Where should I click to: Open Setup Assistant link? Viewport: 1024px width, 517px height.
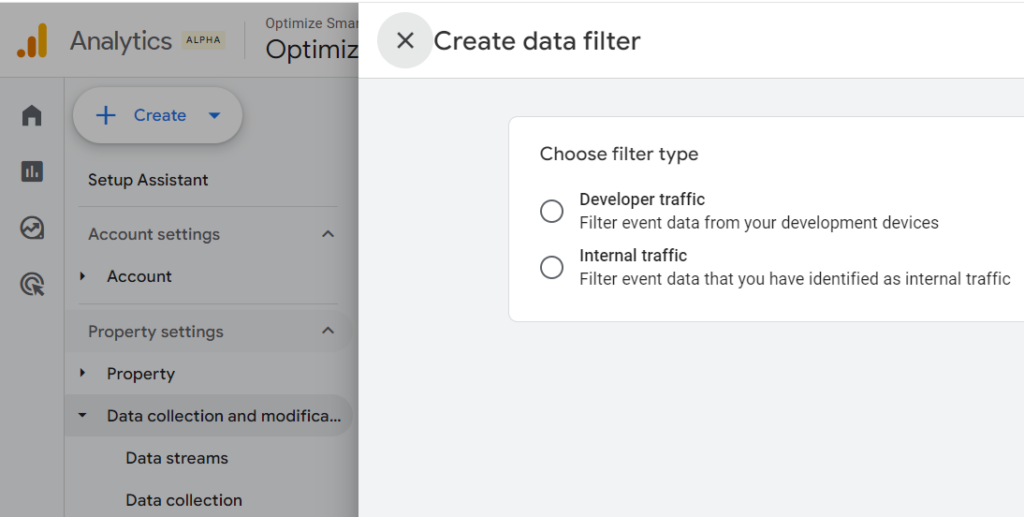(148, 180)
